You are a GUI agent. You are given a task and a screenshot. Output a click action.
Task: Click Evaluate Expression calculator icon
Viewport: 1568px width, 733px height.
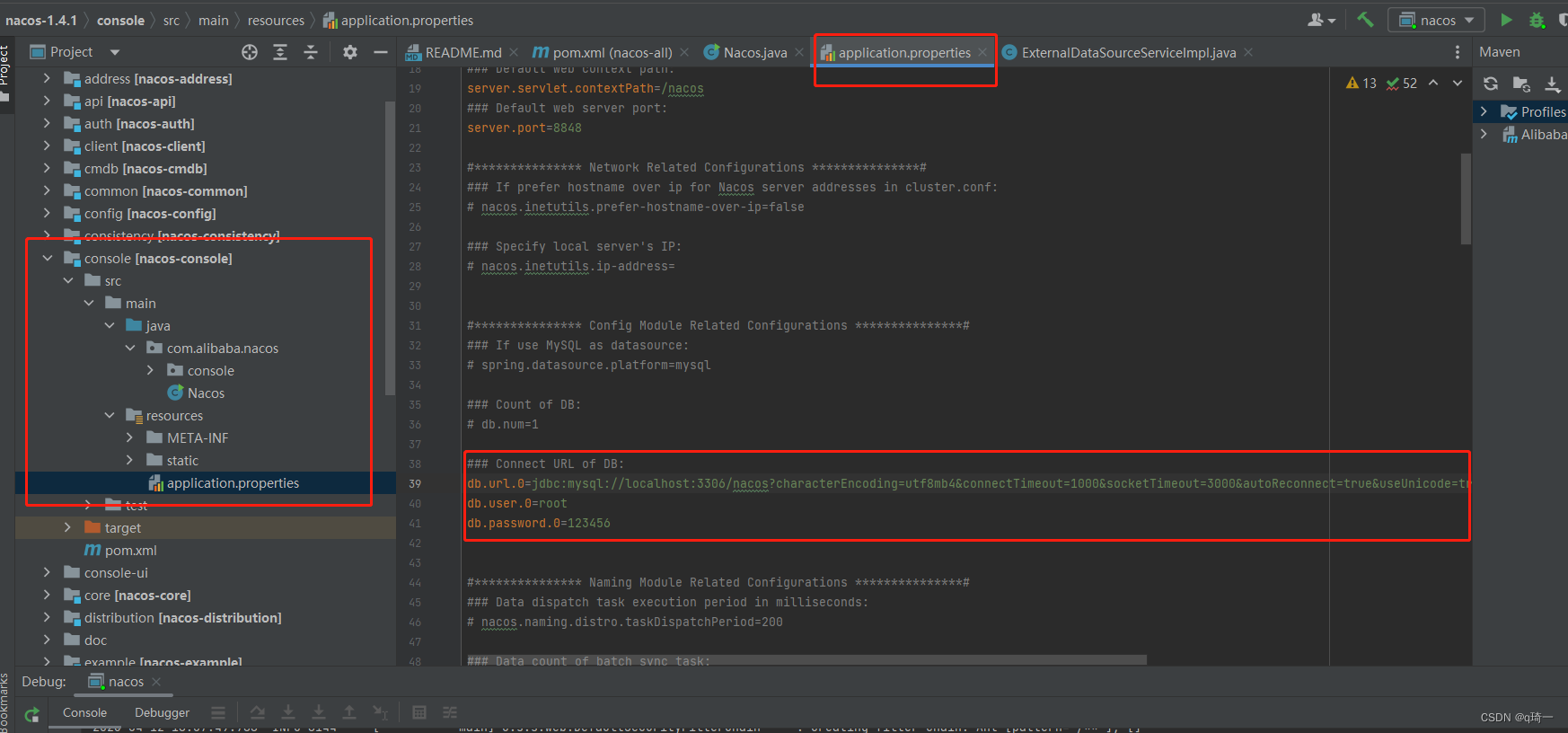[x=419, y=712]
